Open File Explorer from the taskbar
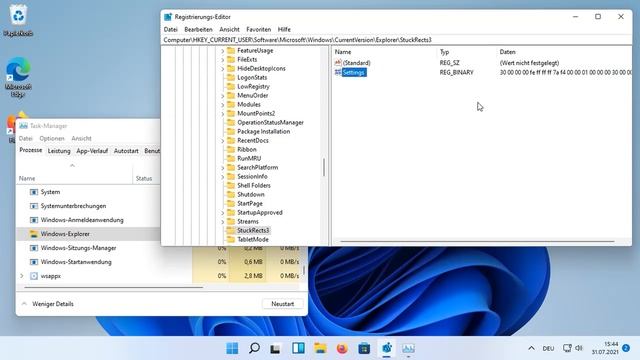This screenshot has width=640, height=360. [320, 348]
